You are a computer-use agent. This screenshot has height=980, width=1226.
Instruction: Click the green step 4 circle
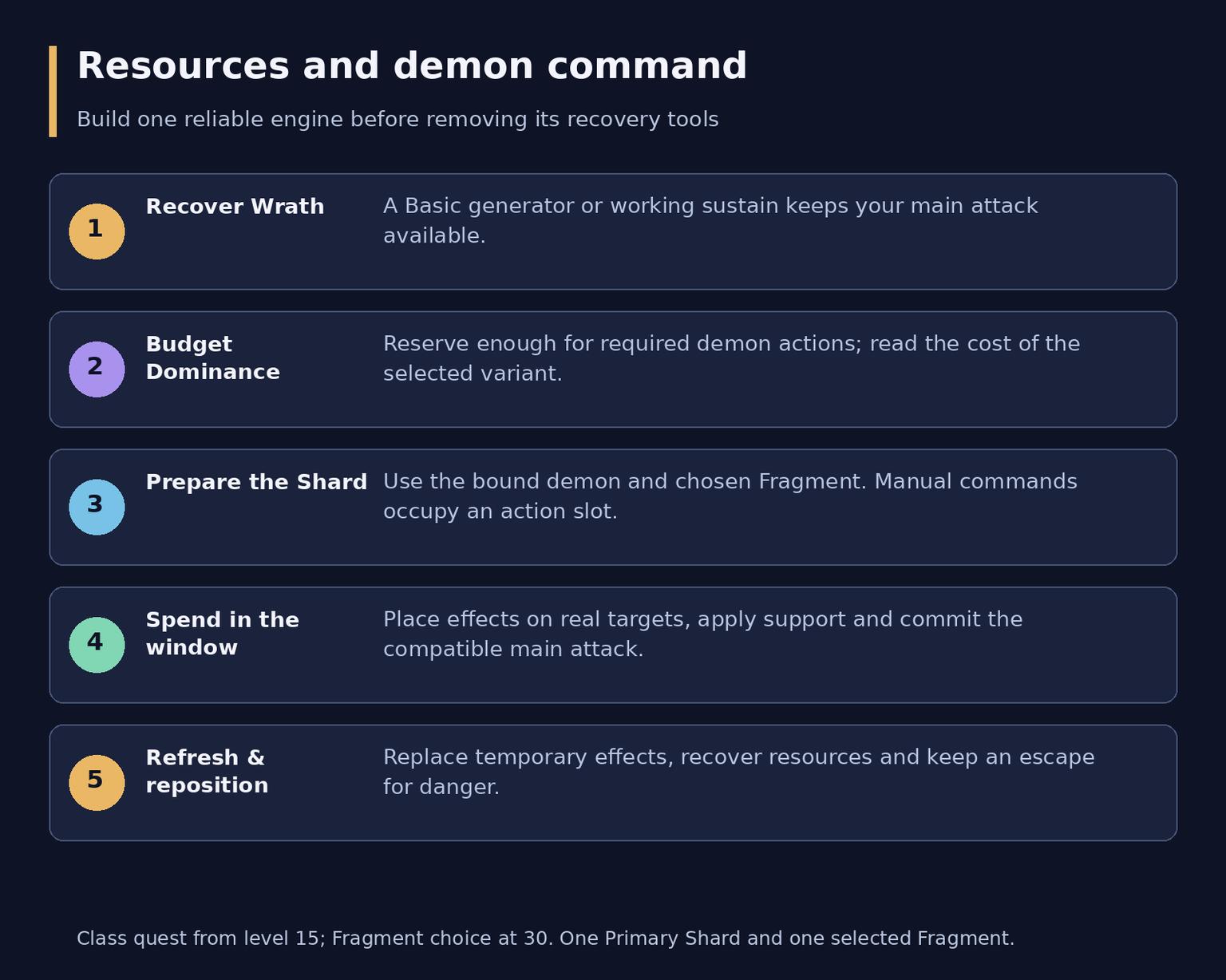click(x=97, y=645)
